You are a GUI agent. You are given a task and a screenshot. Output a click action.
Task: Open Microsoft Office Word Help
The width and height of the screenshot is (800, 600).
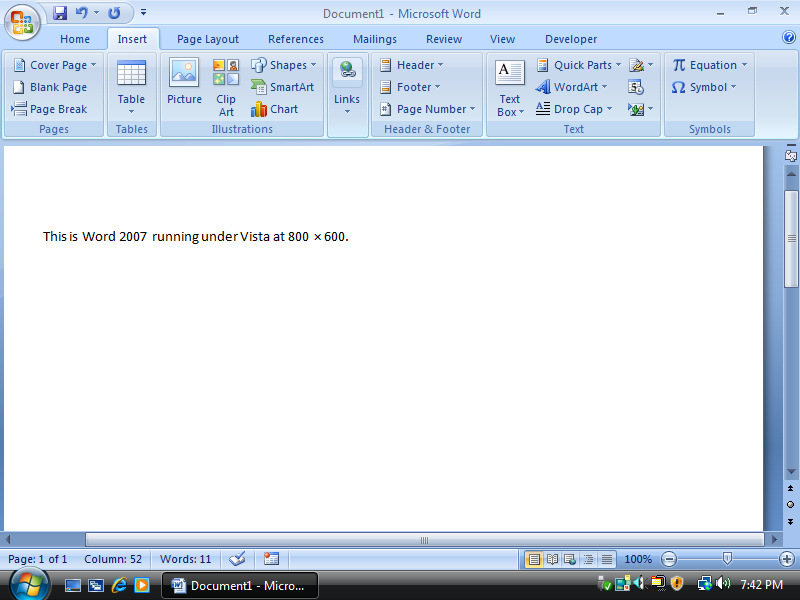(x=789, y=37)
